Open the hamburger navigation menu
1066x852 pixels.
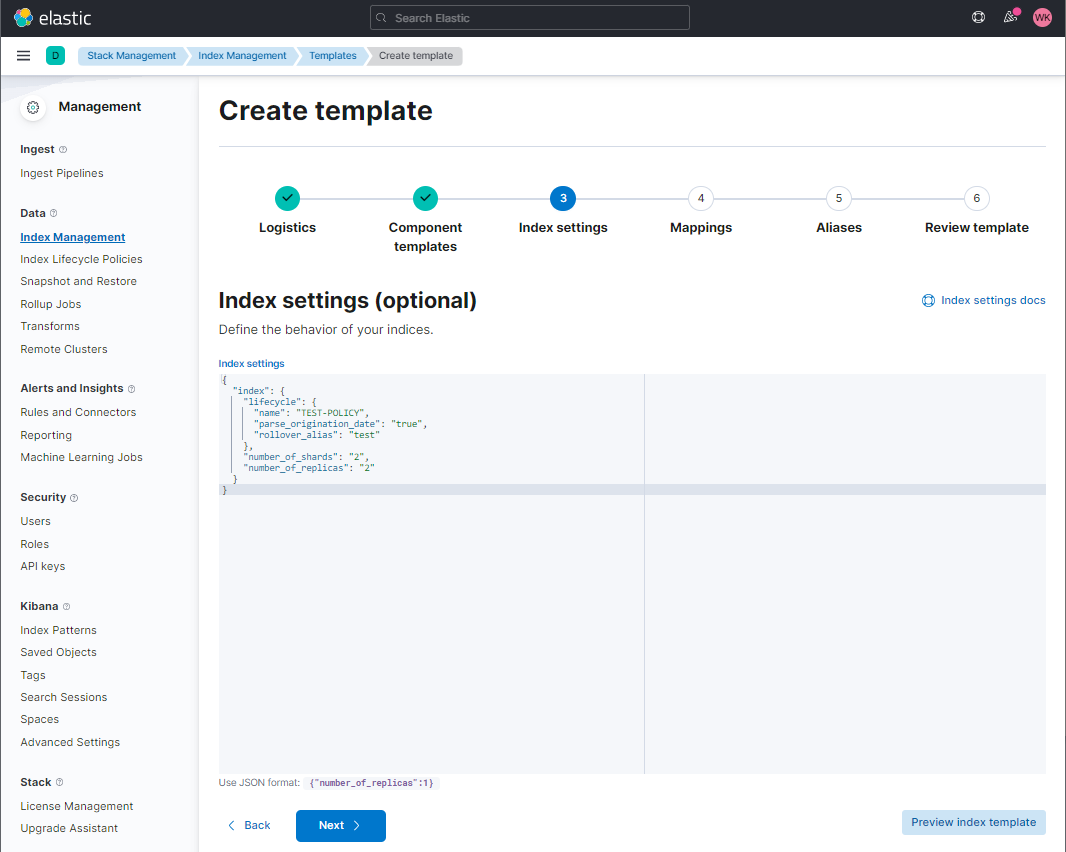pos(24,56)
